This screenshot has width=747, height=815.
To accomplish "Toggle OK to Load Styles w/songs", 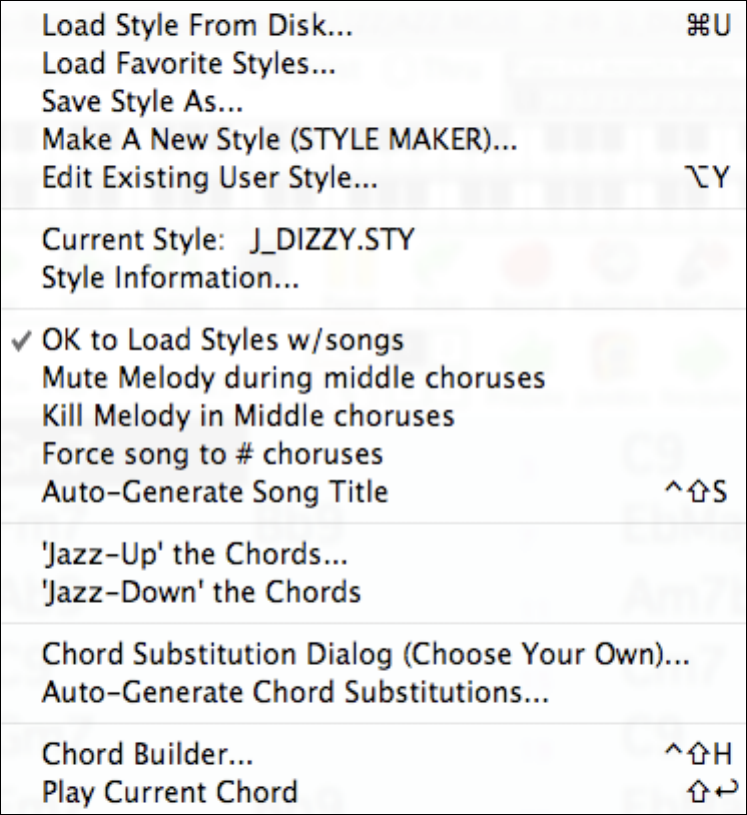I will point(222,340).
